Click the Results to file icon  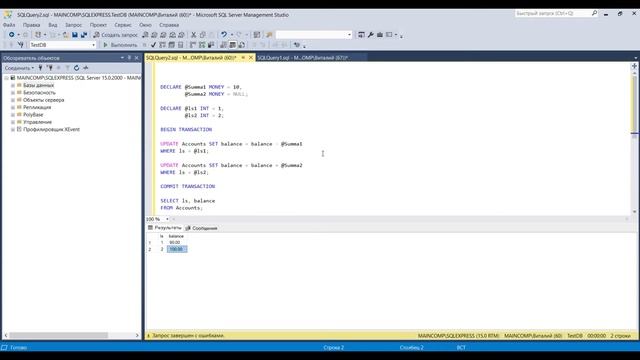242,45
